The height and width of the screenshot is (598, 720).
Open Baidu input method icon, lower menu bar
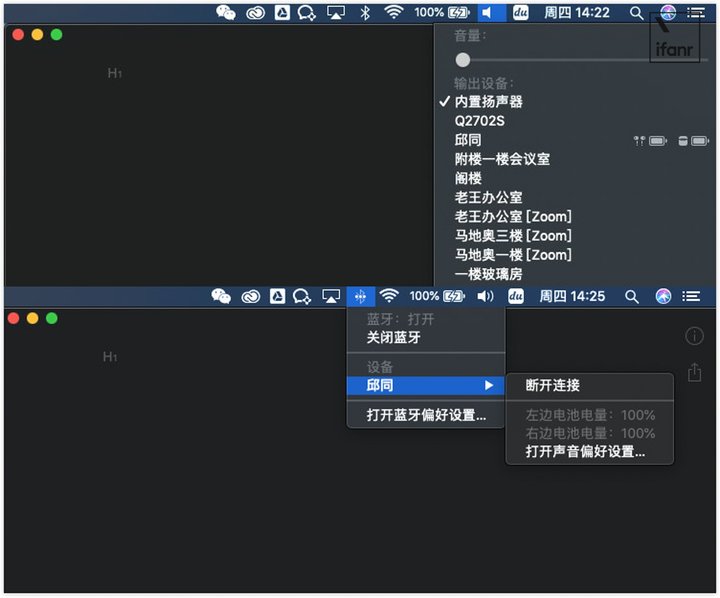tap(516, 296)
